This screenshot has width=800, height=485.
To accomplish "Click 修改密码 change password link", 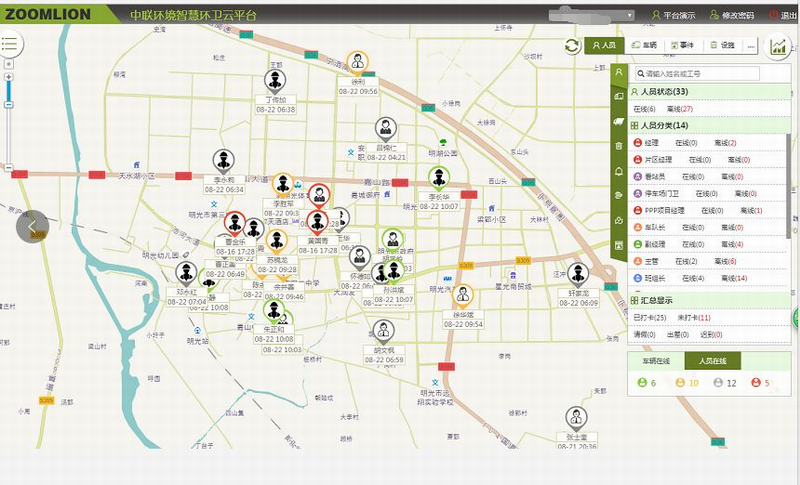I will pyautogui.click(x=732, y=15).
